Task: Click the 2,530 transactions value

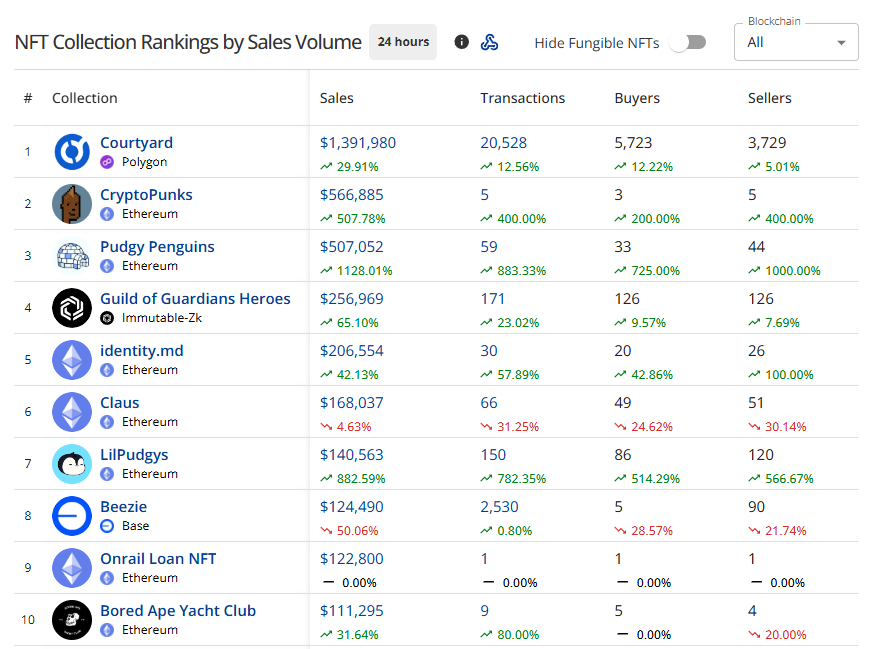Action: coord(499,507)
